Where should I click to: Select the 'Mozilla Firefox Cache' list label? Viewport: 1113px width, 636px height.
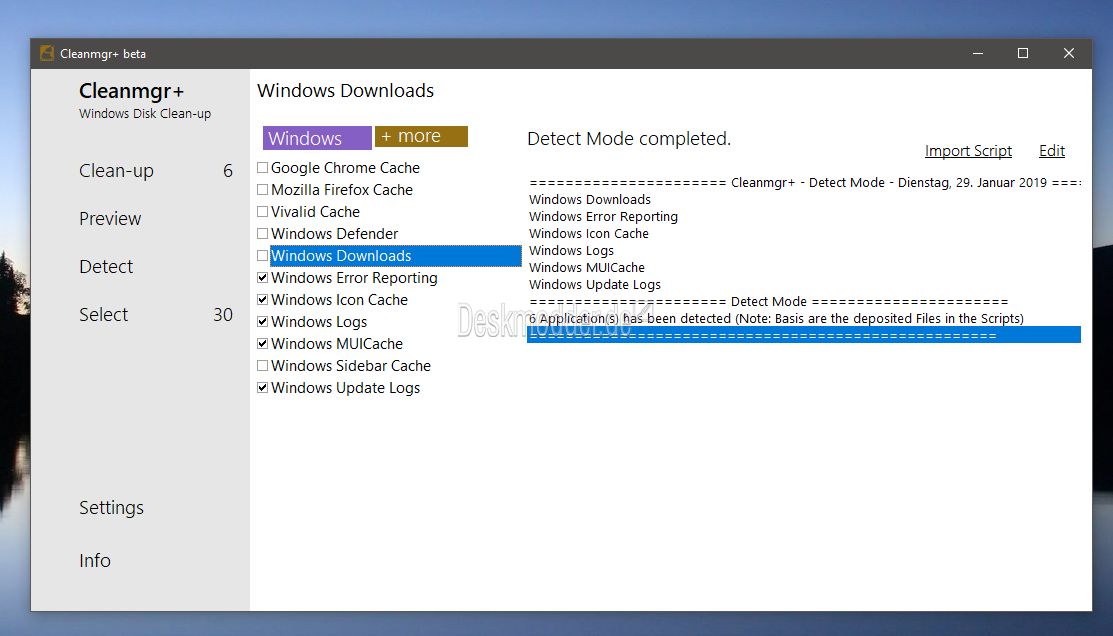pos(341,190)
